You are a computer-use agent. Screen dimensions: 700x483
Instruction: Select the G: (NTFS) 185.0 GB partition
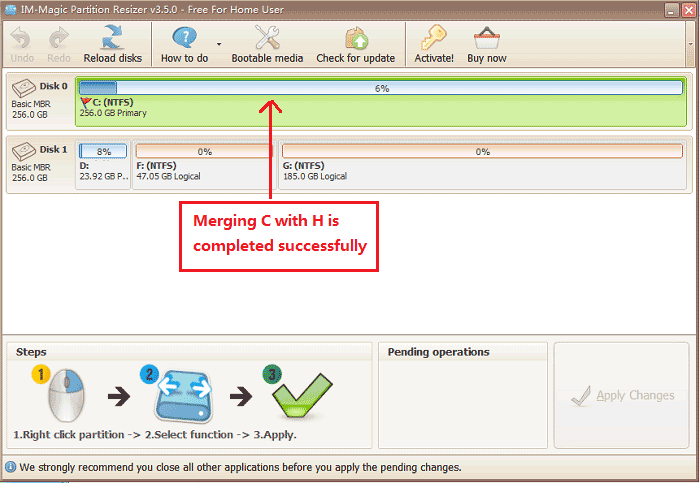pos(483,165)
